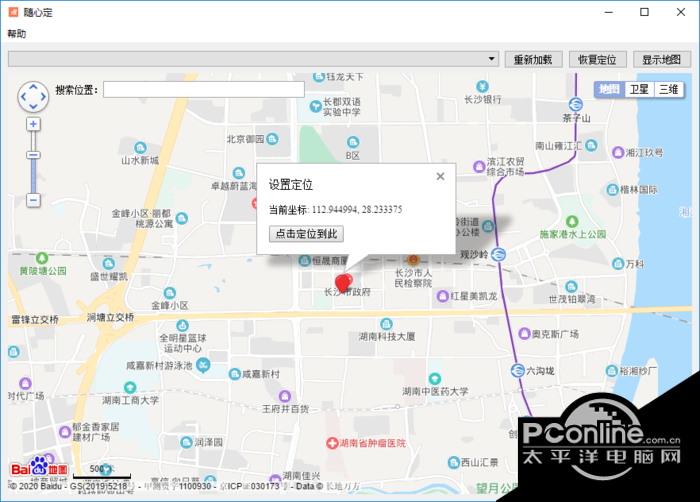Click the 南山雍江汇 building icon

click(x=591, y=145)
